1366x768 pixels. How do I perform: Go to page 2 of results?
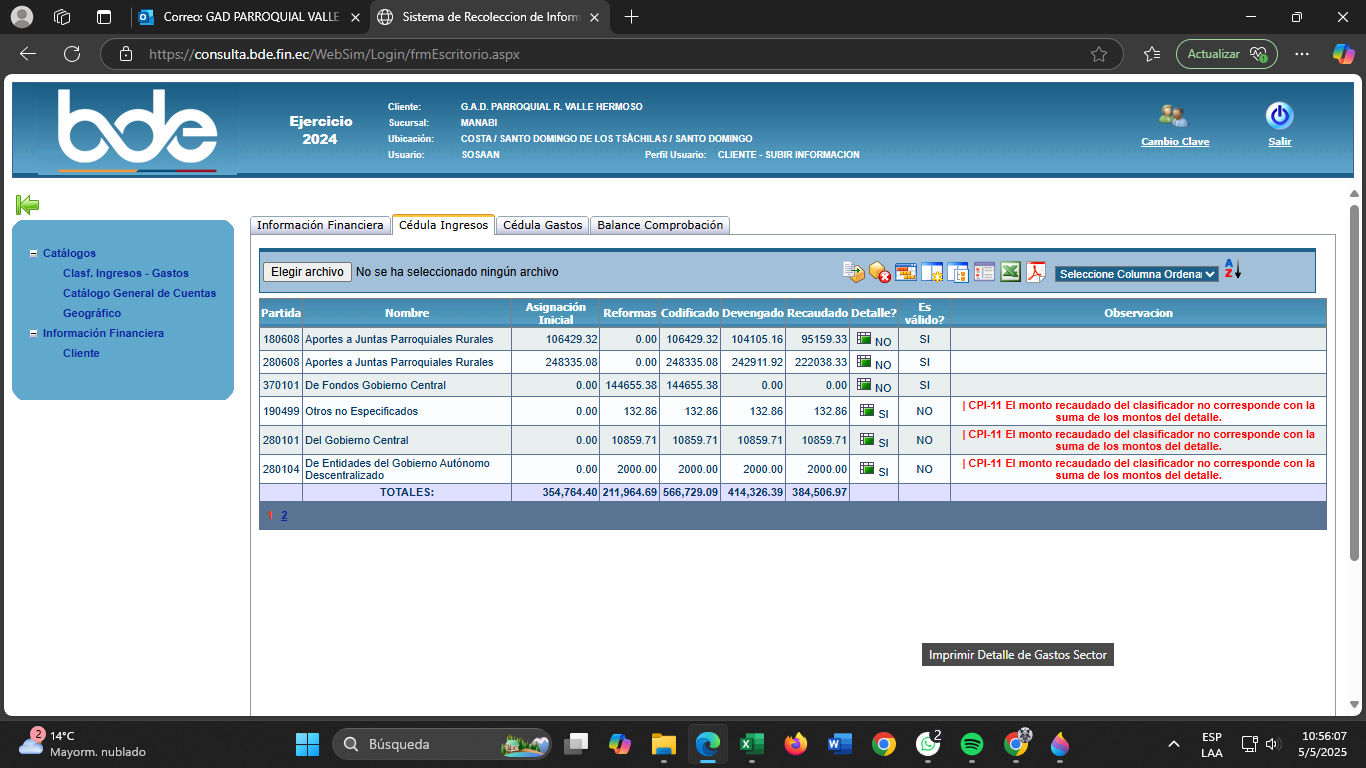coord(284,516)
